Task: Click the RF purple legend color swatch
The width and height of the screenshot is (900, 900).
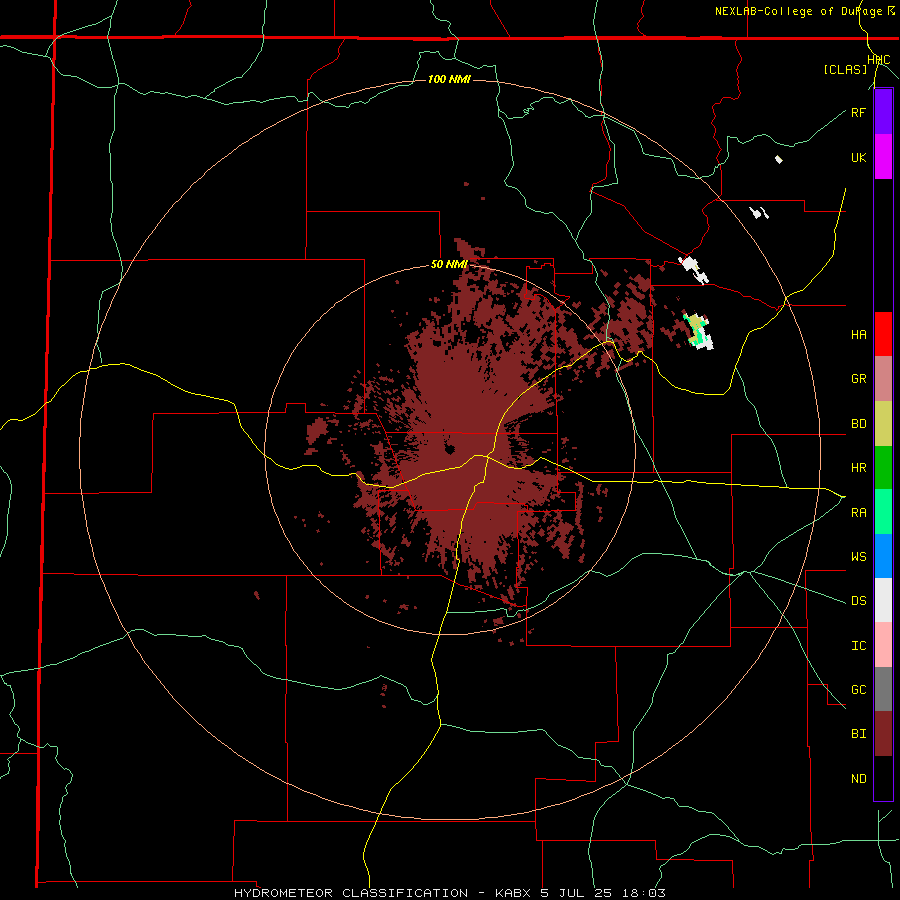Action: [x=883, y=112]
